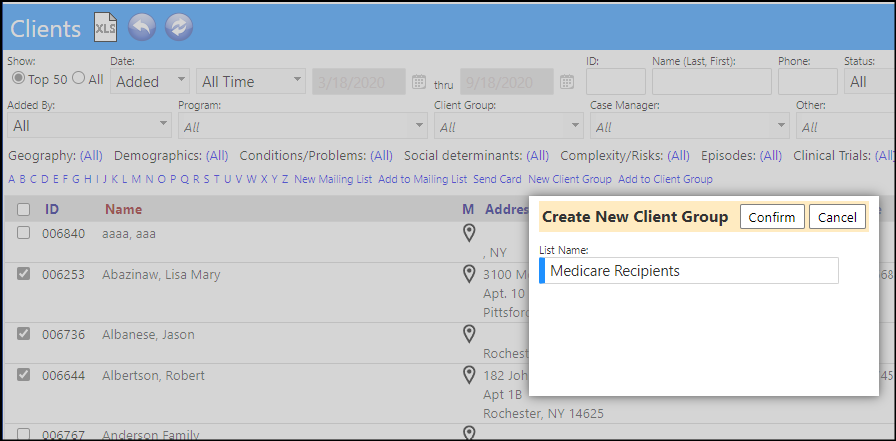Click map pin for Albertson, Robert
896x441 pixels.
tap(469, 375)
